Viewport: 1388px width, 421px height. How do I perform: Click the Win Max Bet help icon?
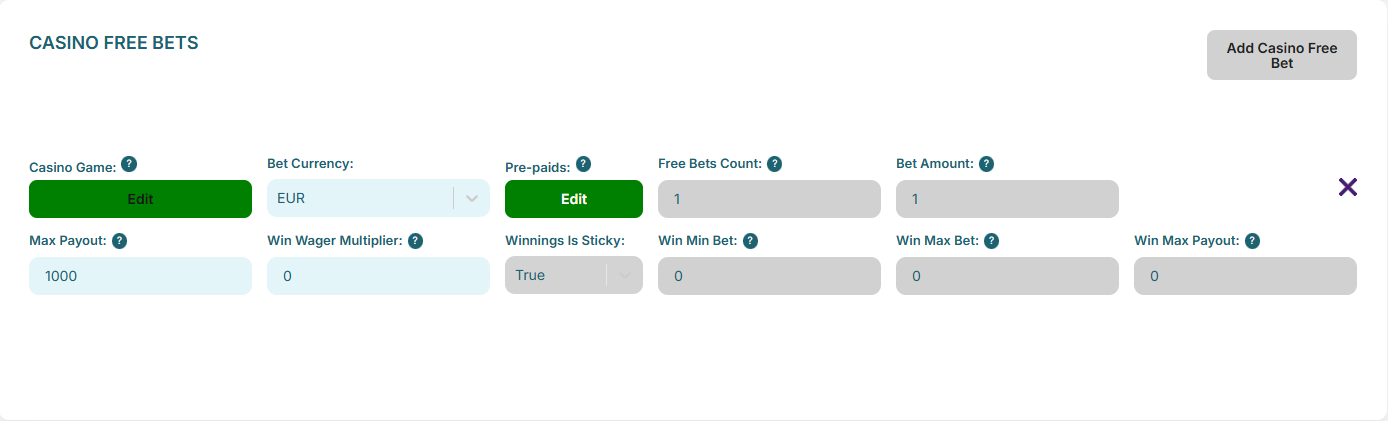(x=991, y=241)
